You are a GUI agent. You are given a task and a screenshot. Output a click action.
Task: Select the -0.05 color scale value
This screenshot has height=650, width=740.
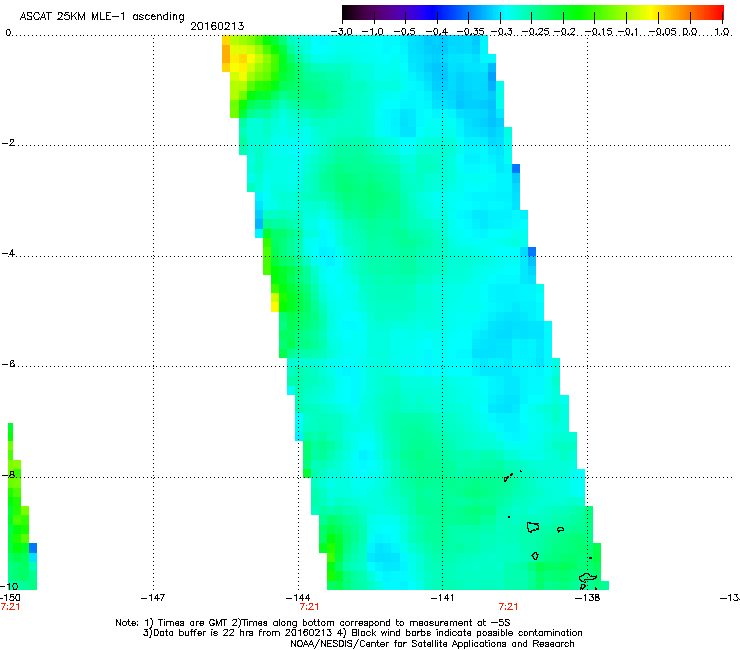[x=663, y=32]
